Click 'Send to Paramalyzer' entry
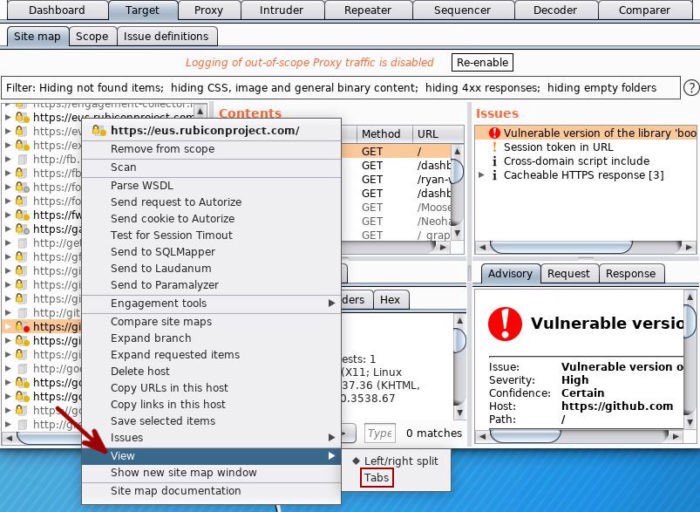 coord(212,285)
